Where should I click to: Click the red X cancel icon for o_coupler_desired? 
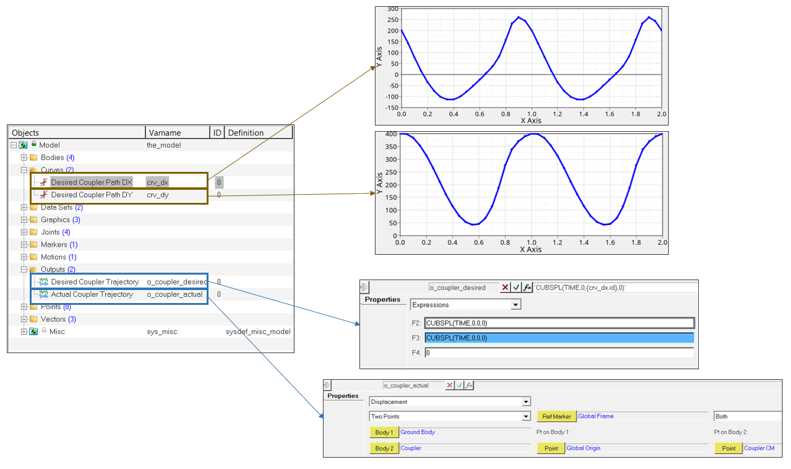[506, 287]
